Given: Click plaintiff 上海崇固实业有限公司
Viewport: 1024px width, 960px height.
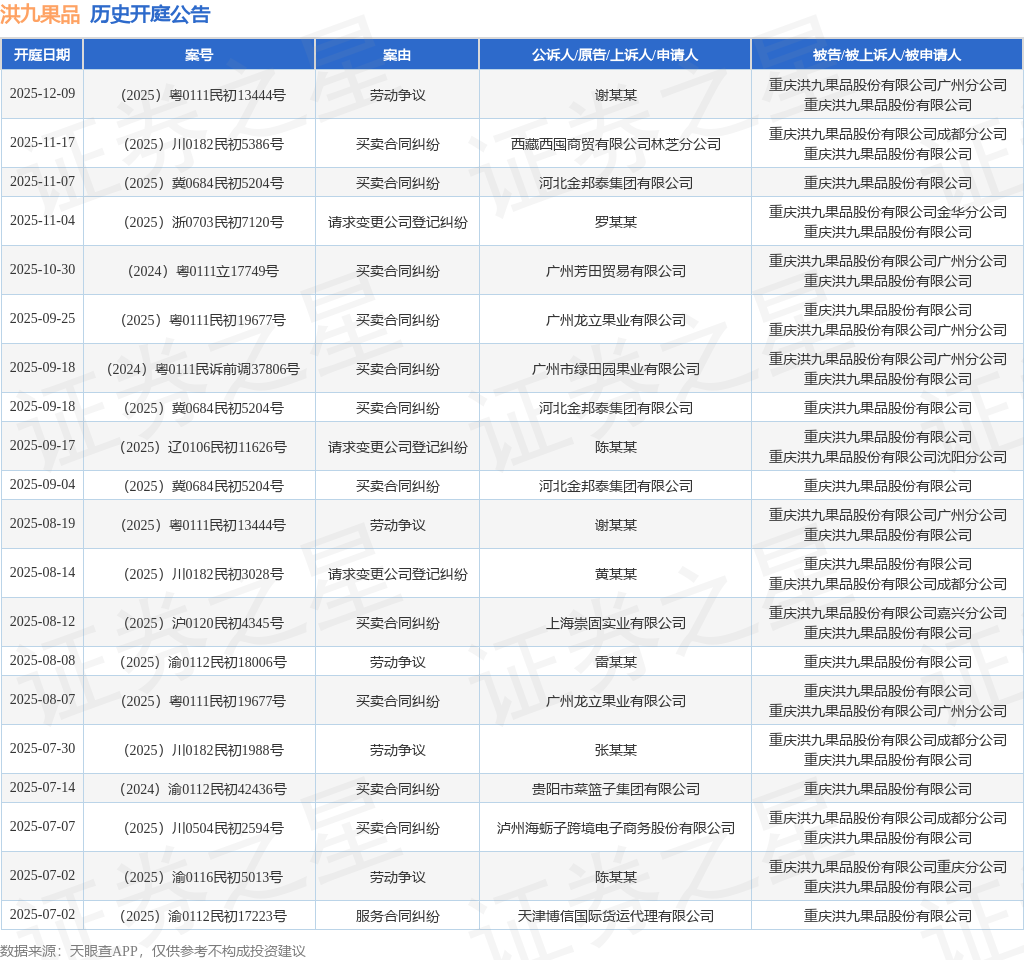Looking at the screenshot, I should [615, 624].
